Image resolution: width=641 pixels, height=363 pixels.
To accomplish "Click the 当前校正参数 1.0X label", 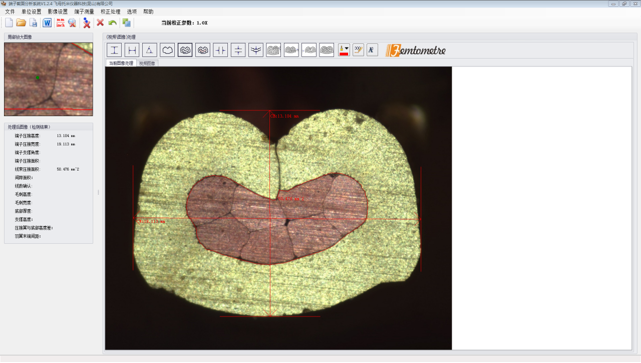I will tap(184, 23).
